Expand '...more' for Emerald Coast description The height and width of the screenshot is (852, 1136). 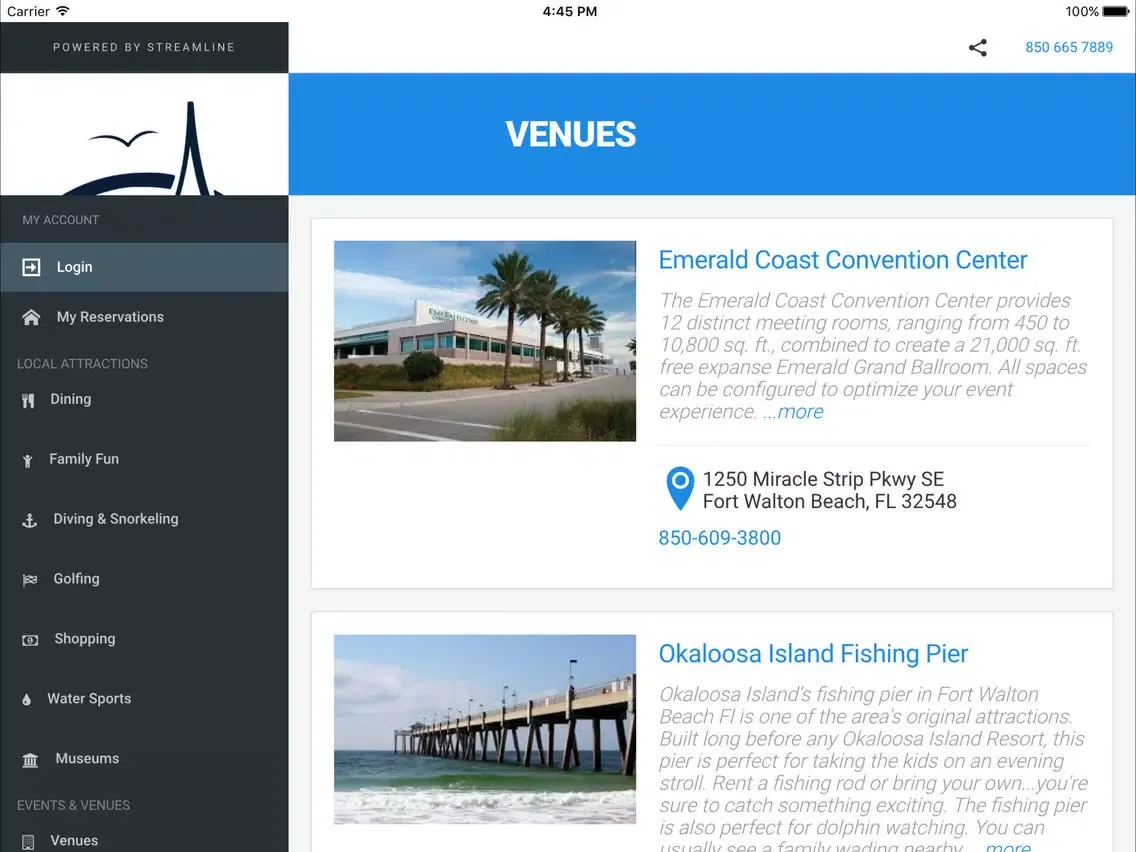793,412
